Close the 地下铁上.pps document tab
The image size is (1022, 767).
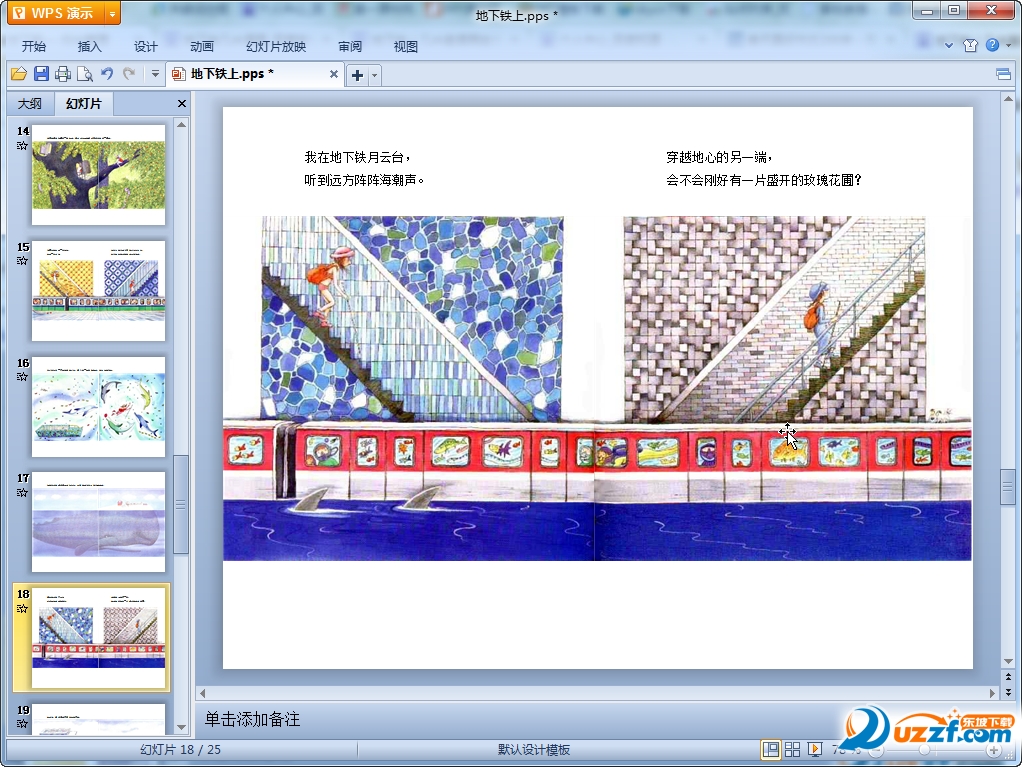334,74
